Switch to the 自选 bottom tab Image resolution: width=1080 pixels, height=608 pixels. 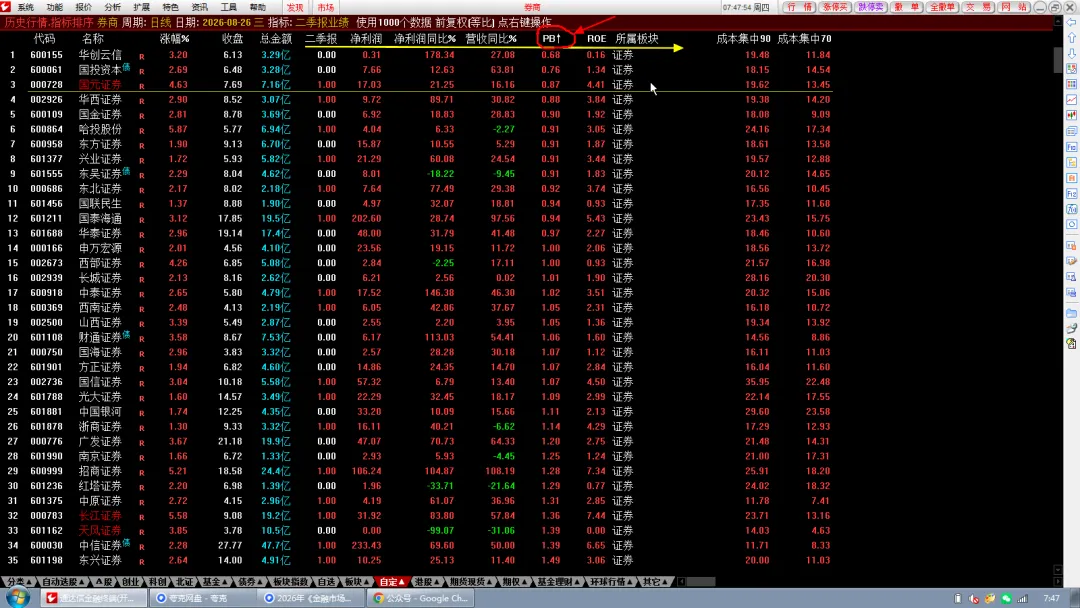point(326,583)
